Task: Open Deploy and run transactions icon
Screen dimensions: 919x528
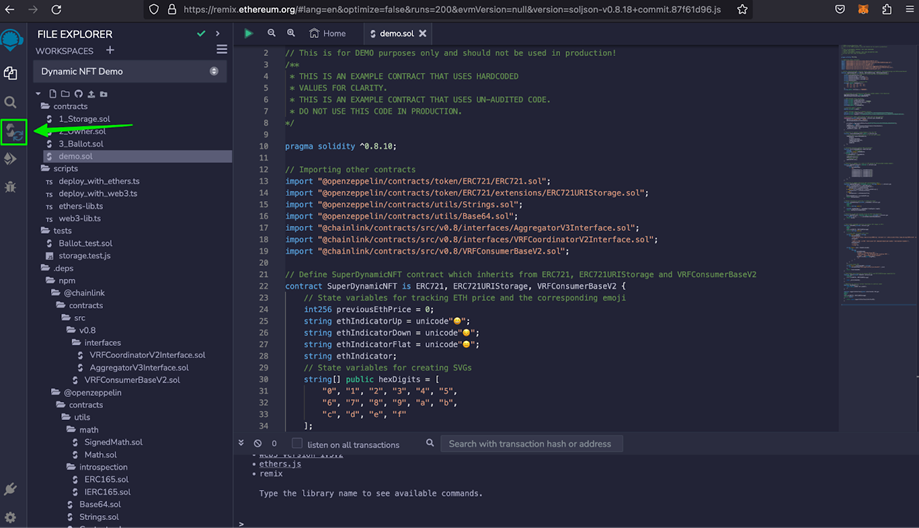Action: coord(11,159)
